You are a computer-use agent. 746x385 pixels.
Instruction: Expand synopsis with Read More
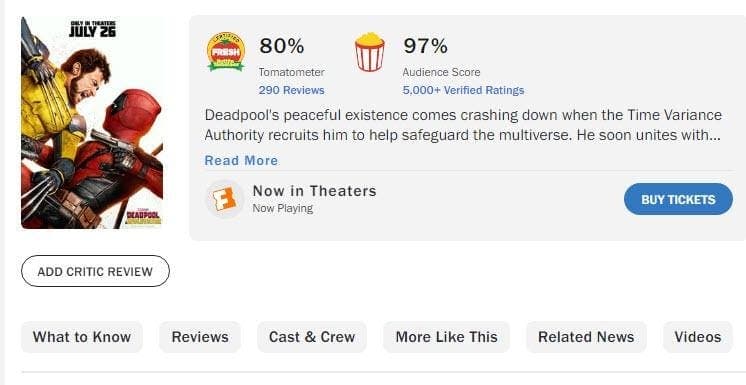coord(241,160)
